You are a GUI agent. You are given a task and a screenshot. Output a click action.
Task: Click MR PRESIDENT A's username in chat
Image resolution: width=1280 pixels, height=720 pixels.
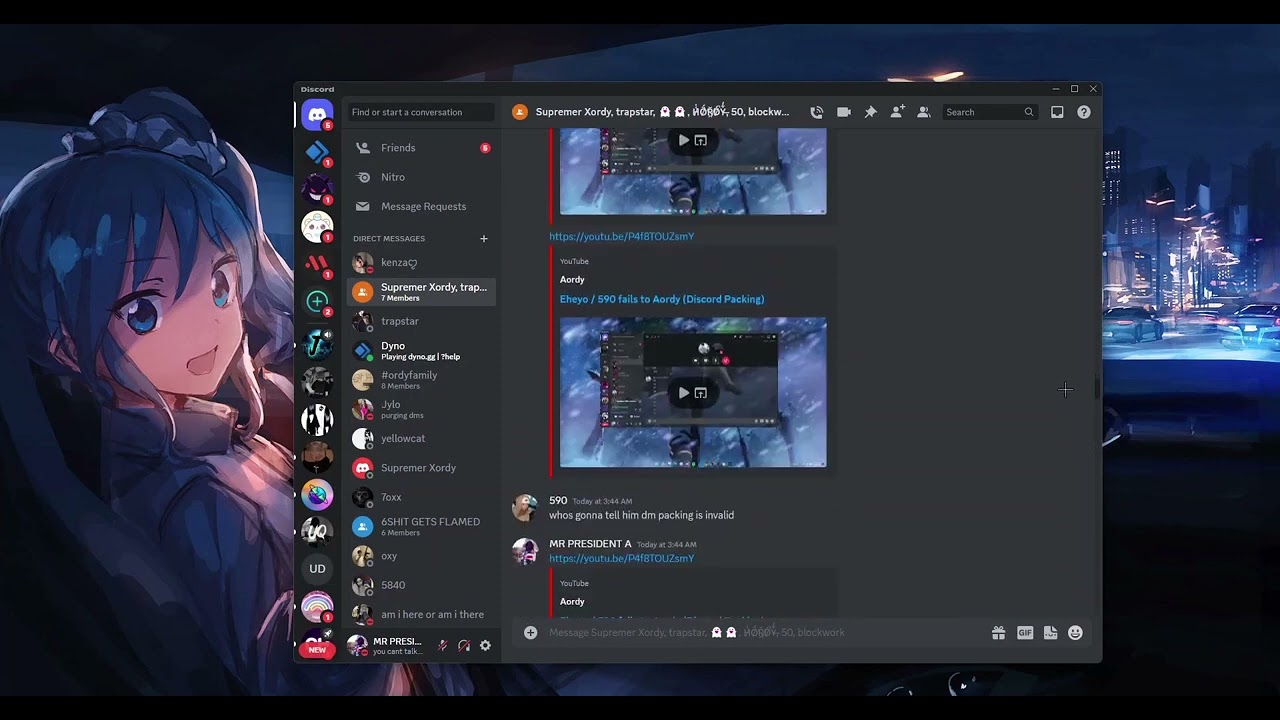click(x=590, y=544)
